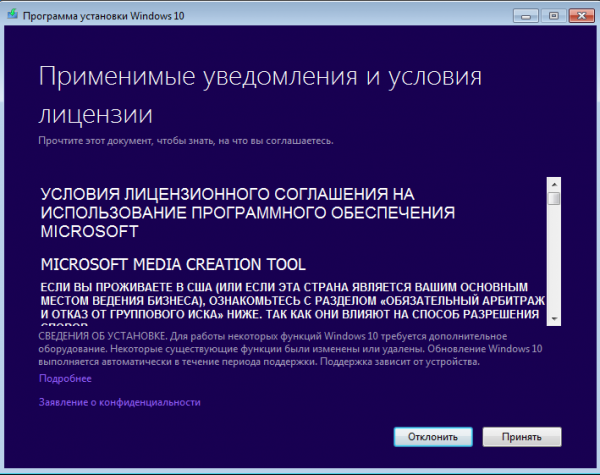This screenshot has height=475, width=600.
Task: Open the Заявление о конфиденциальности link
Action: pyautogui.click(x=120, y=402)
